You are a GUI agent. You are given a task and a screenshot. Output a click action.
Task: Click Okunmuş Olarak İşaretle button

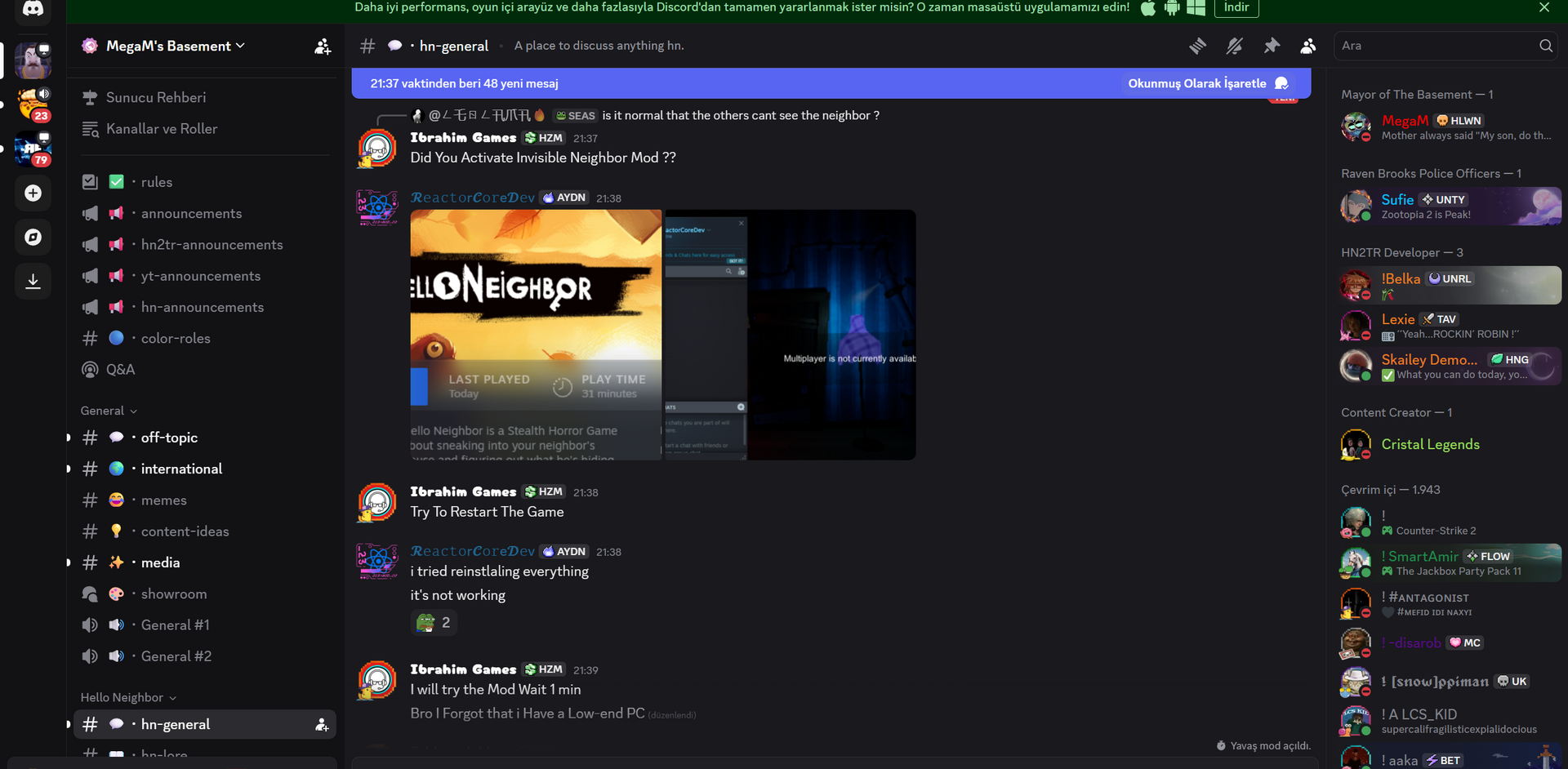pyautogui.click(x=1208, y=83)
